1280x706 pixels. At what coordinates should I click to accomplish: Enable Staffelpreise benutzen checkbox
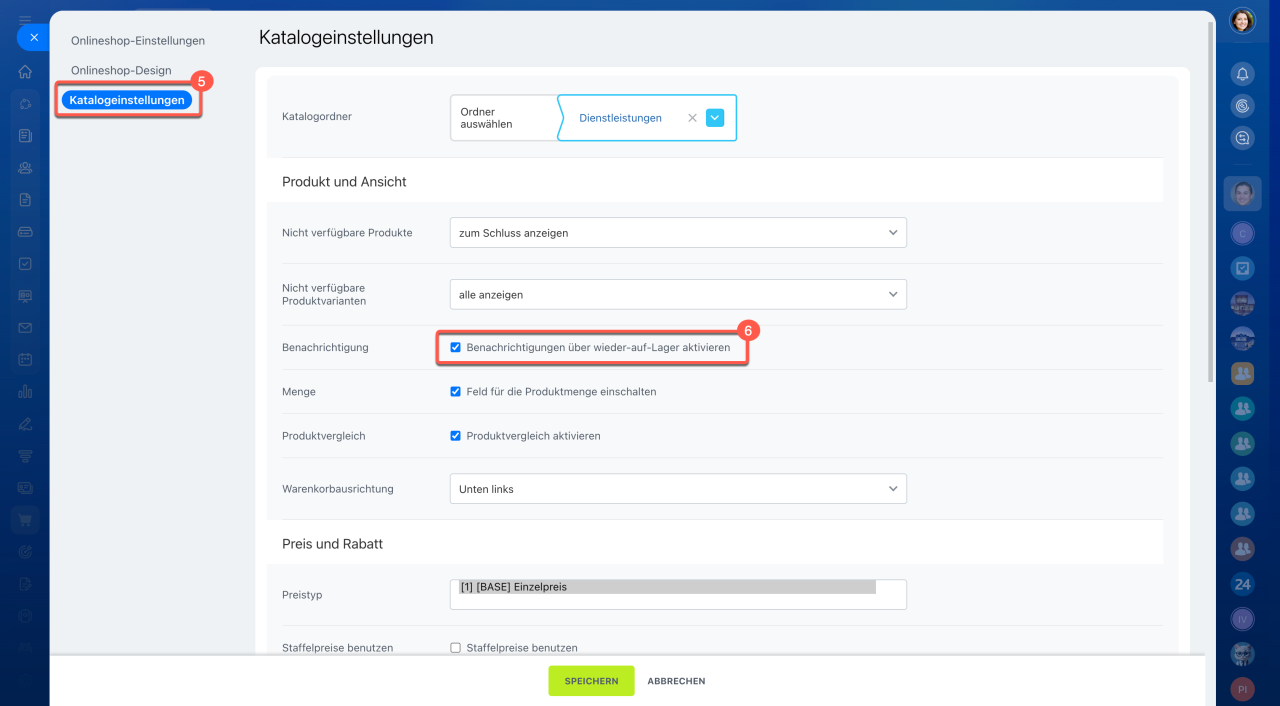pyautogui.click(x=456, y=648)
